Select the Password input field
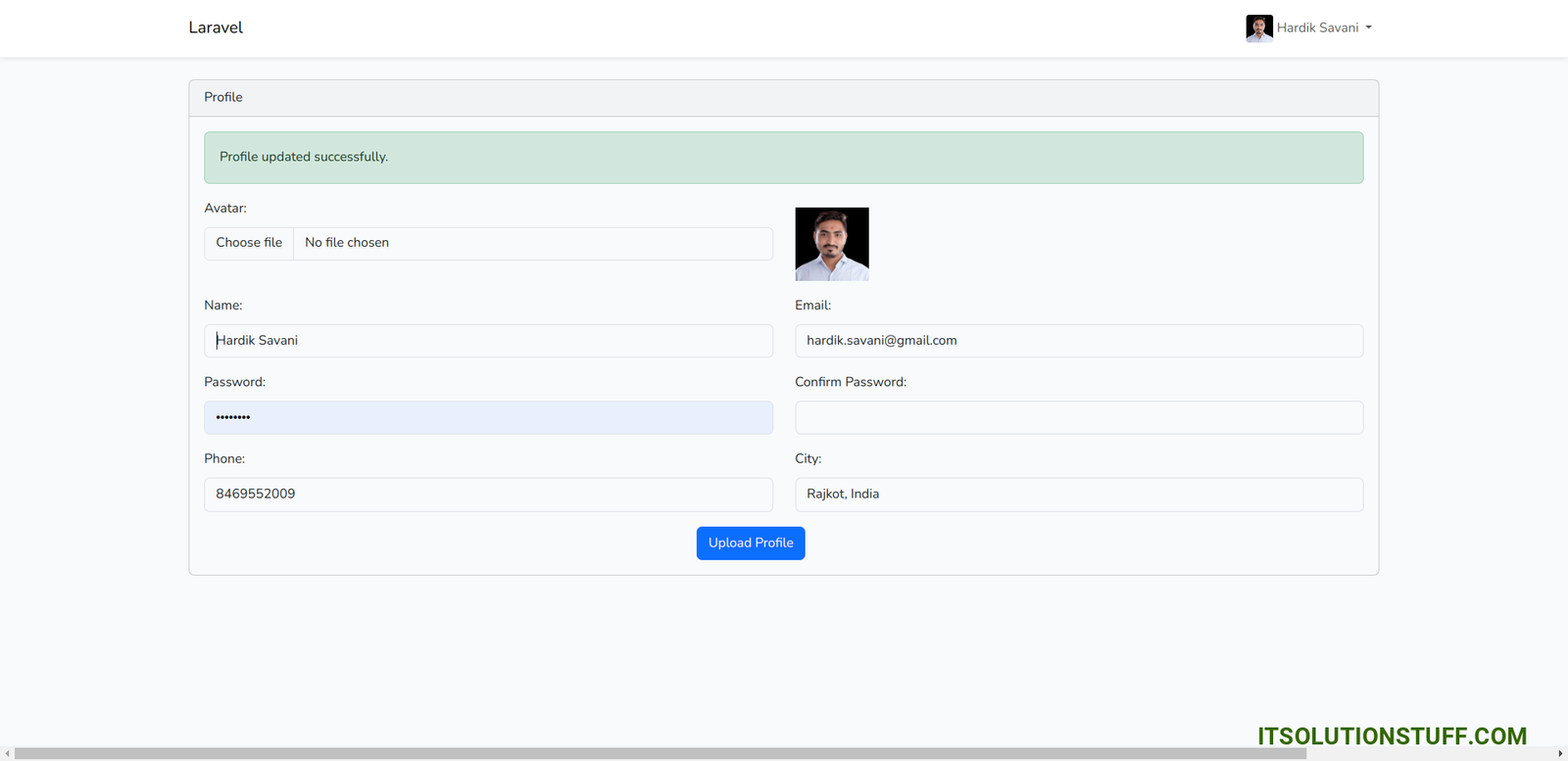 [x=488, y=417]
